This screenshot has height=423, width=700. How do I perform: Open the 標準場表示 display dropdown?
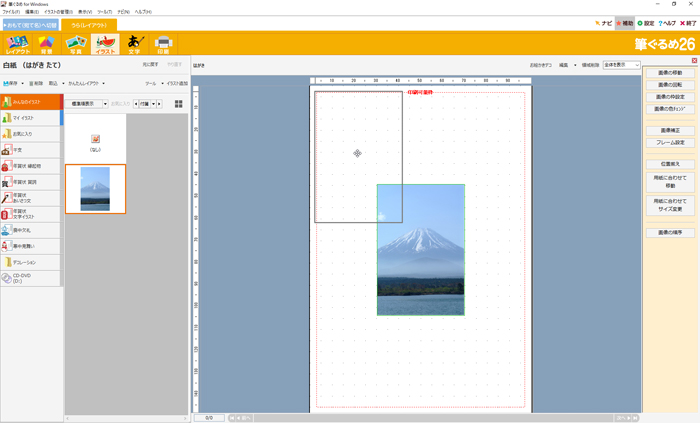87,103
